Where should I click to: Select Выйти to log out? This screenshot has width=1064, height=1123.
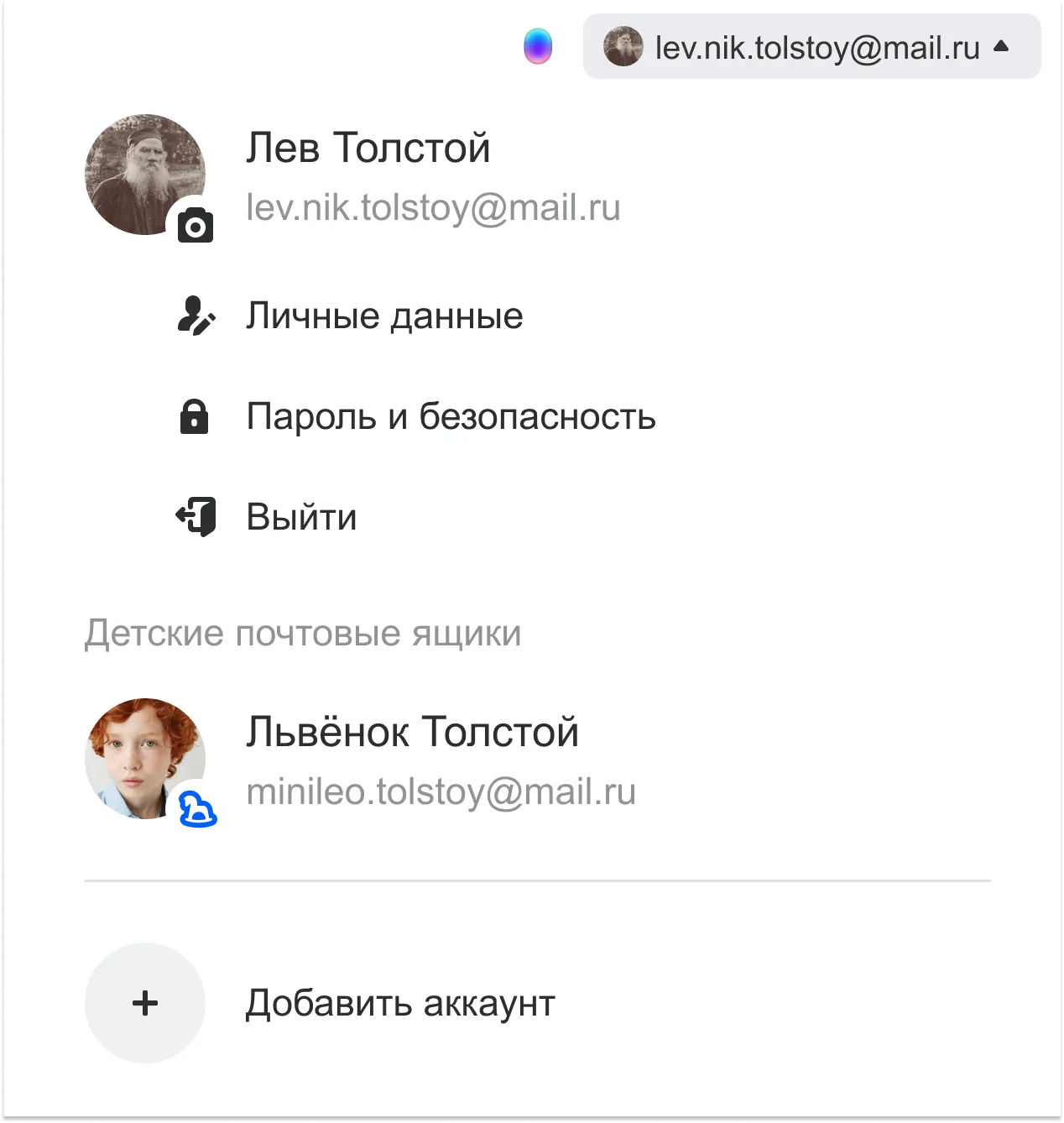click(301, 517)
